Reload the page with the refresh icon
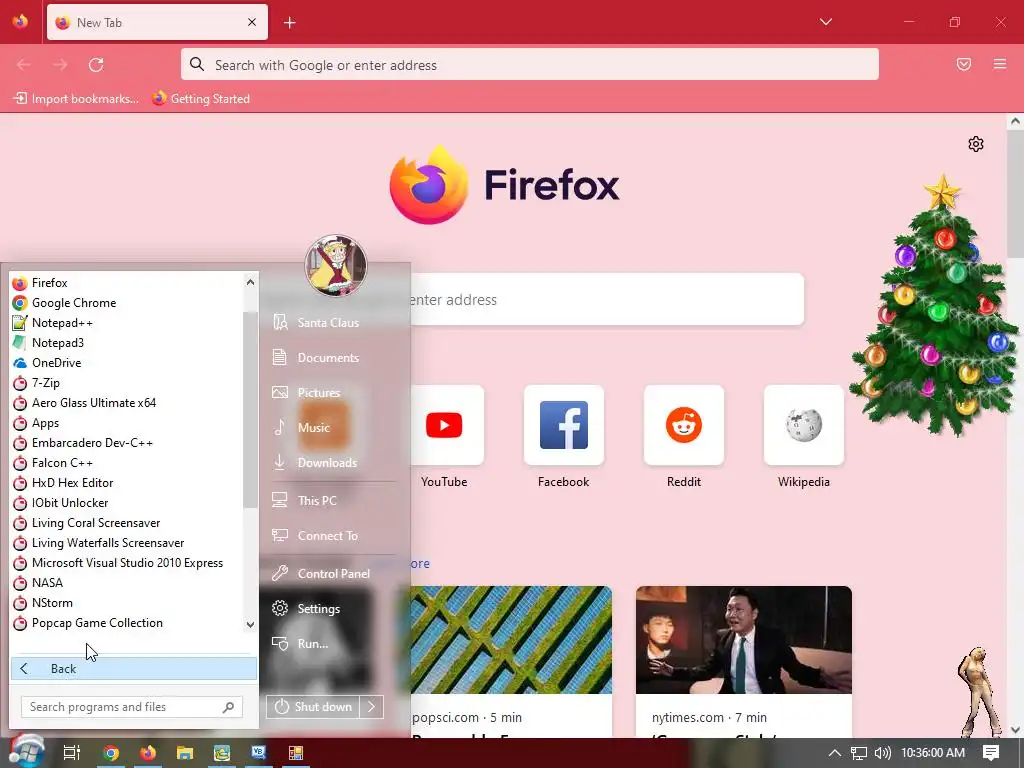This screenshot has height=768, width=1024. (96, 65)
